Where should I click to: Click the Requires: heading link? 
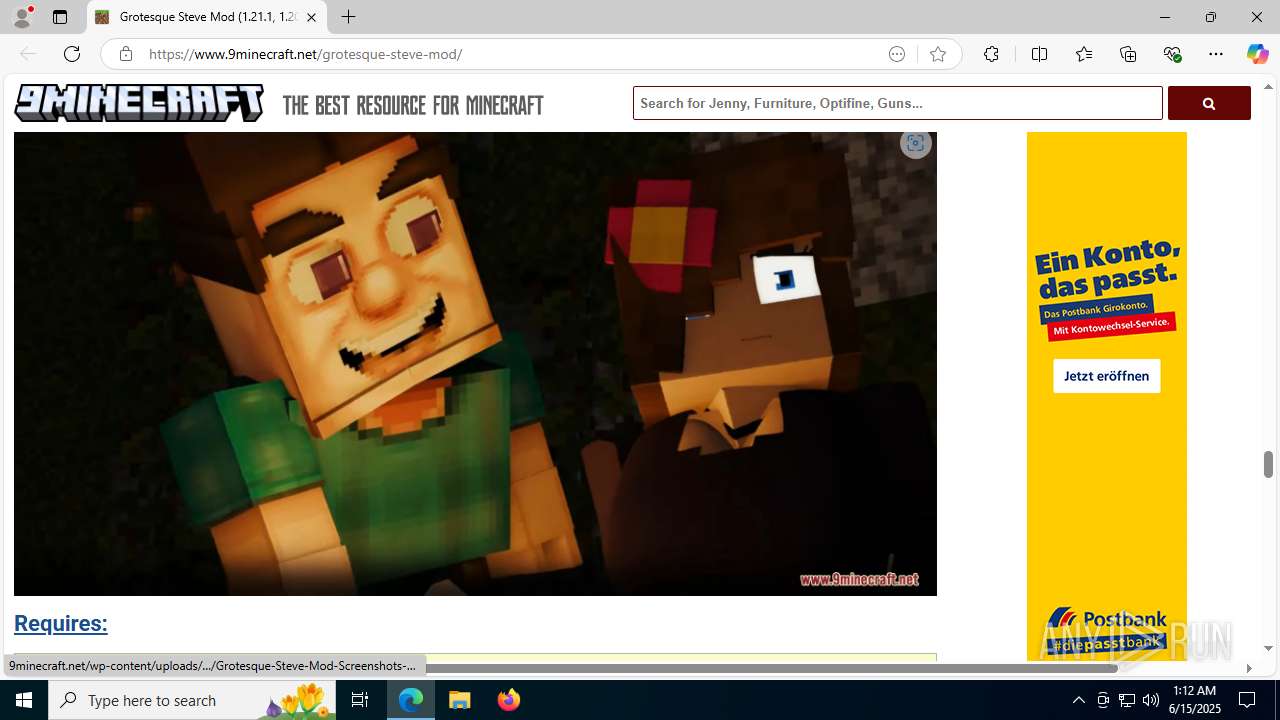(61, 623)
